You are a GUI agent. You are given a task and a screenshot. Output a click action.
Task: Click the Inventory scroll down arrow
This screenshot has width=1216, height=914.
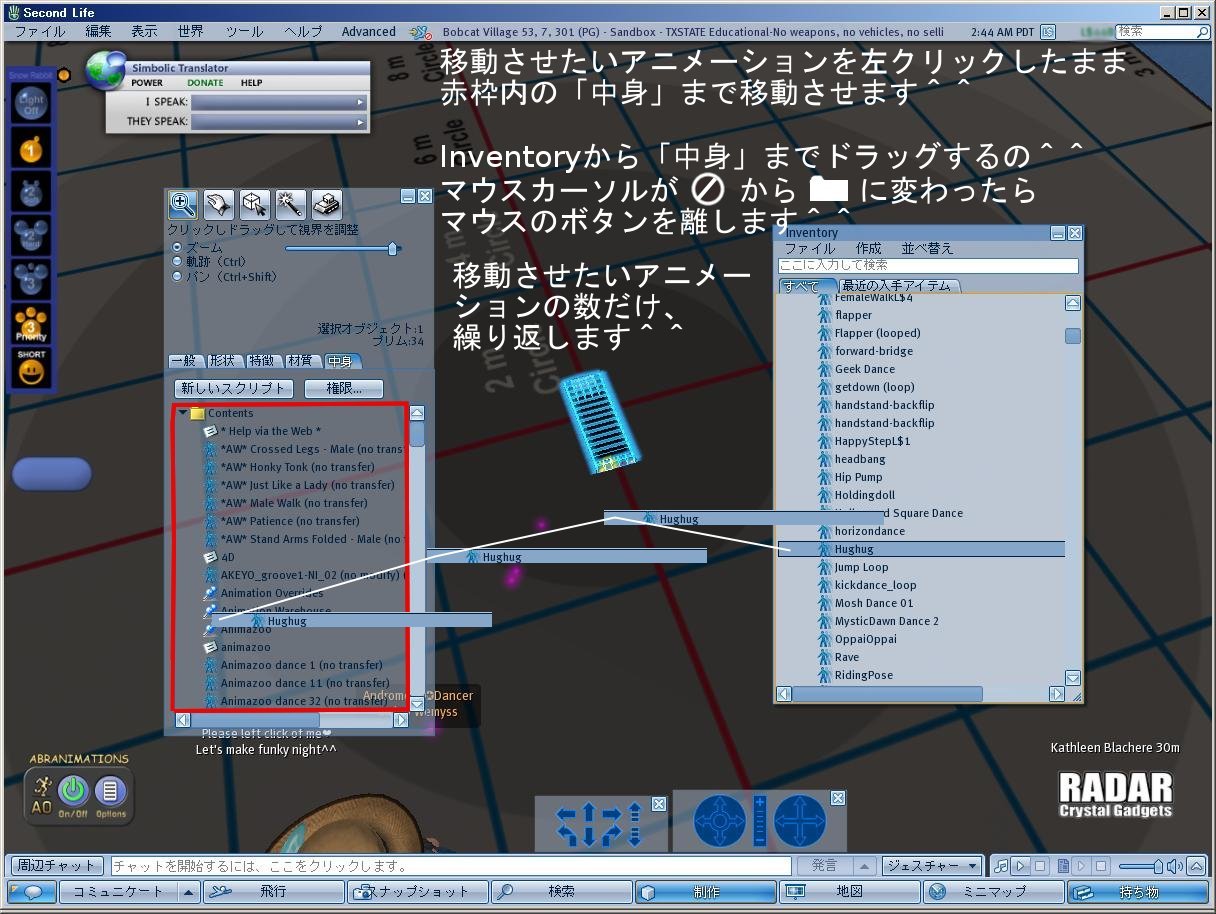pos(1073,677)
